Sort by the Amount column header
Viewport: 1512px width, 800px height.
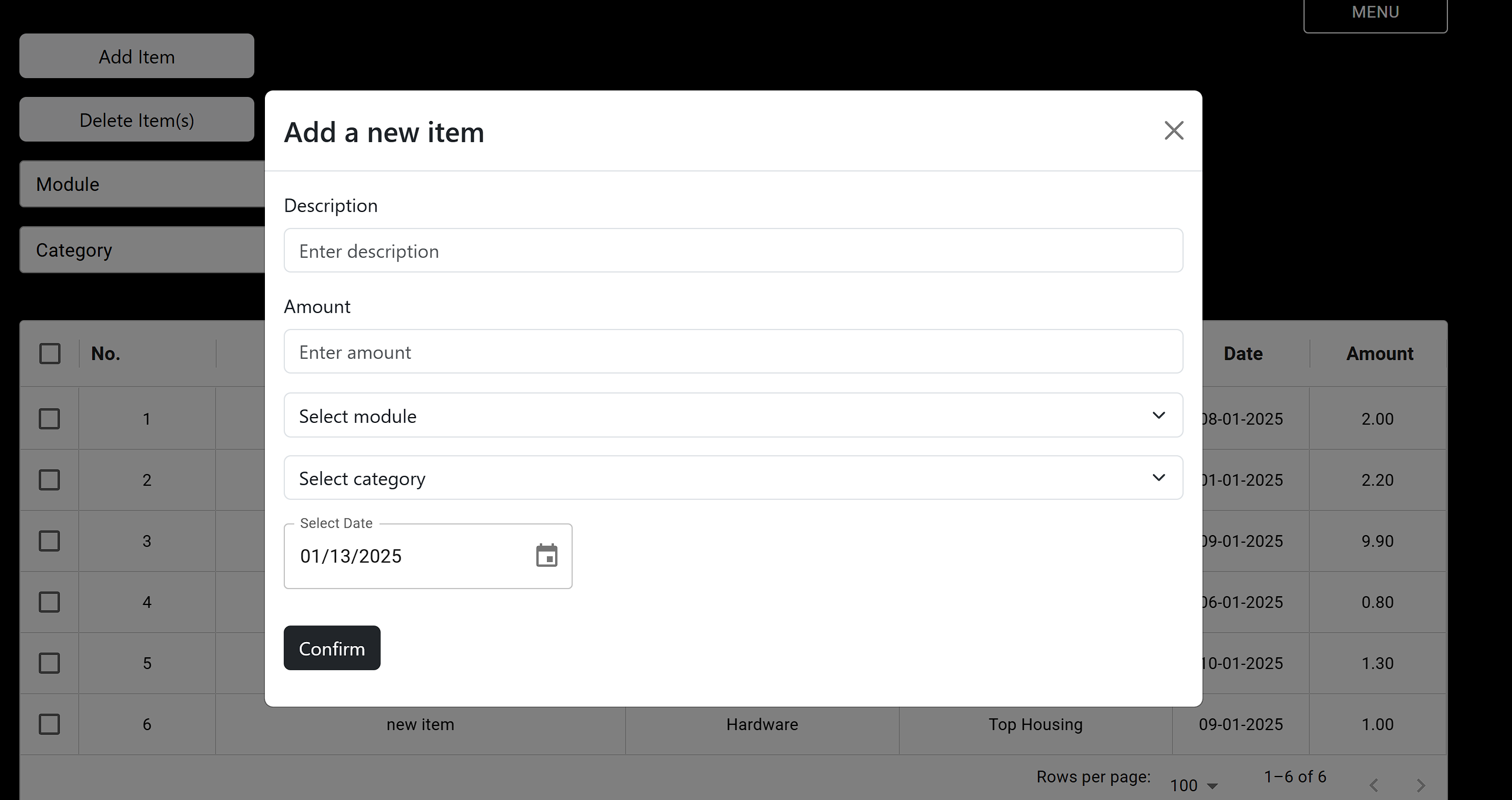(x=1379, y=354)
